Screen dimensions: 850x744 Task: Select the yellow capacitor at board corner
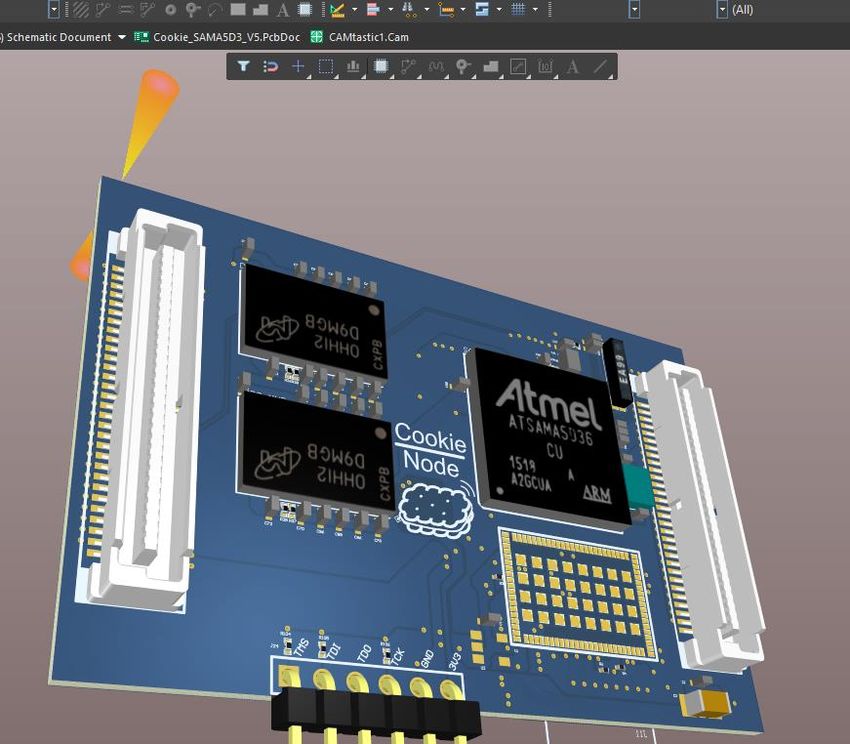(706, 703)
